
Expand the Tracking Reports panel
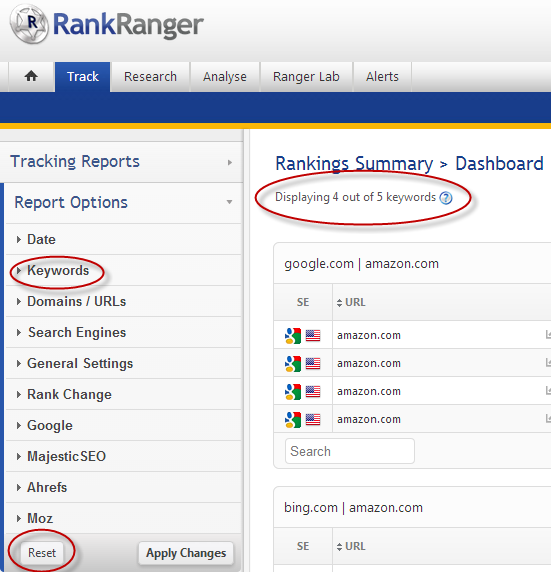[122, 162]
